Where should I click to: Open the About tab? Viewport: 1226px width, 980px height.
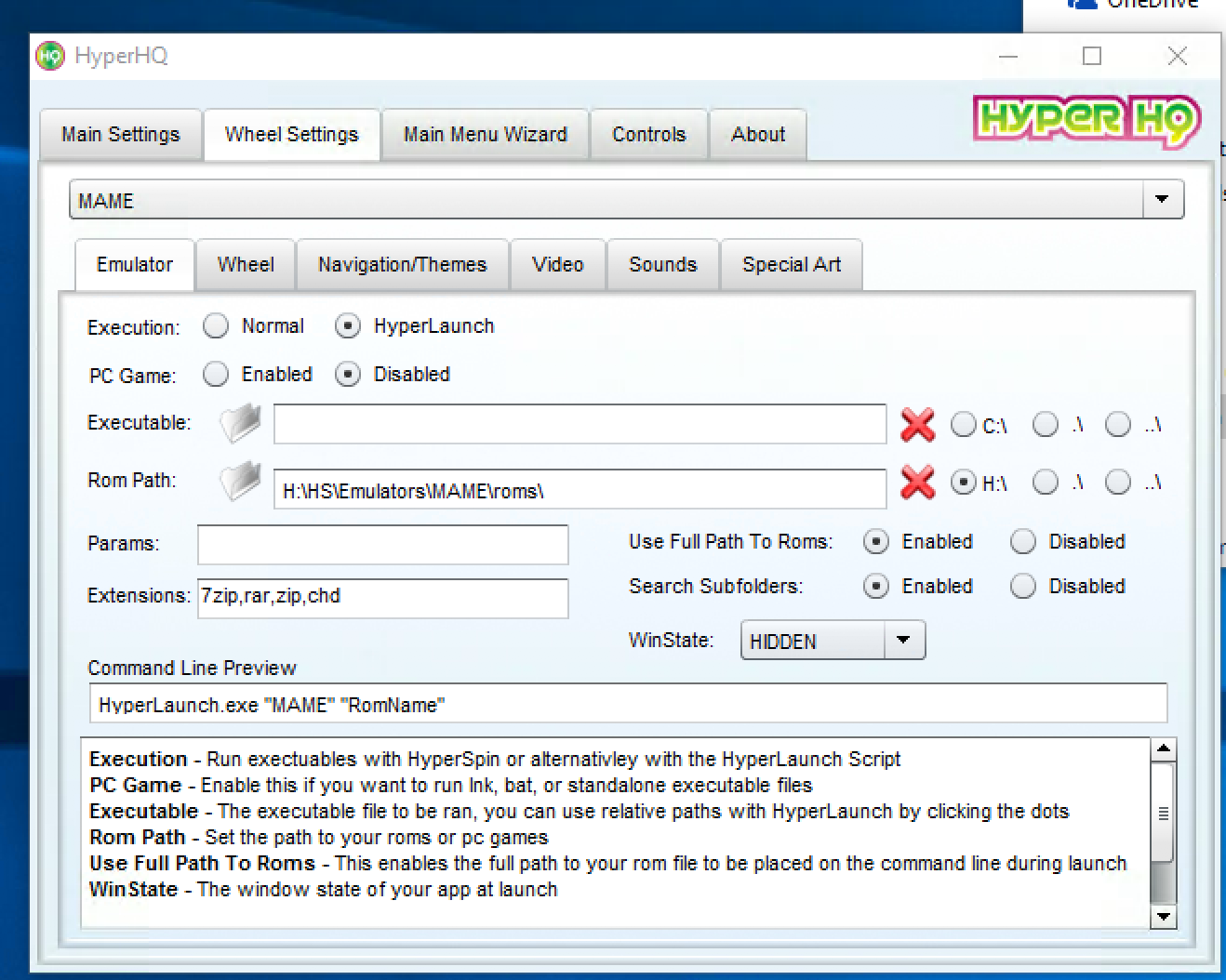pos(758,135)
